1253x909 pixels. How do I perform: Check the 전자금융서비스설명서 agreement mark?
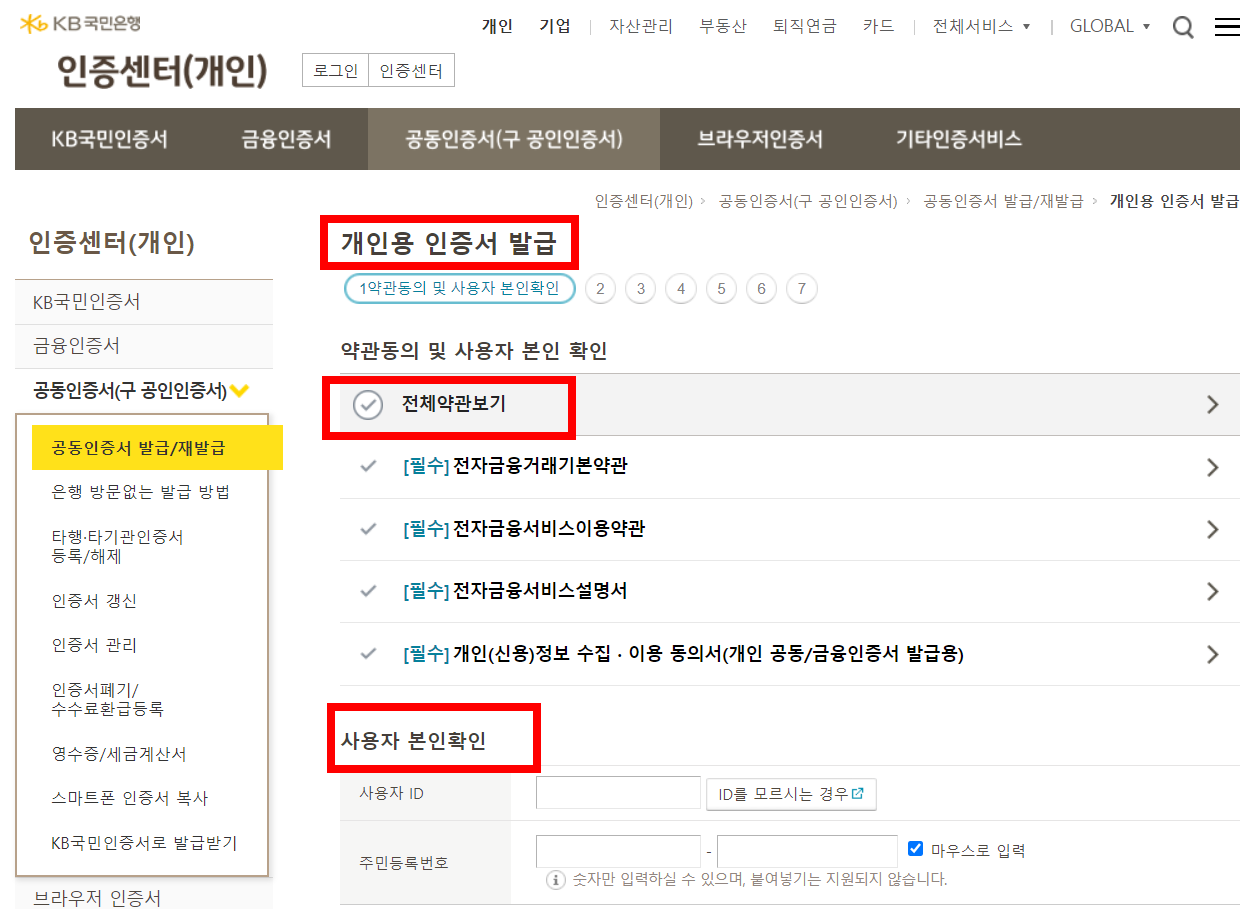point(368,591)
